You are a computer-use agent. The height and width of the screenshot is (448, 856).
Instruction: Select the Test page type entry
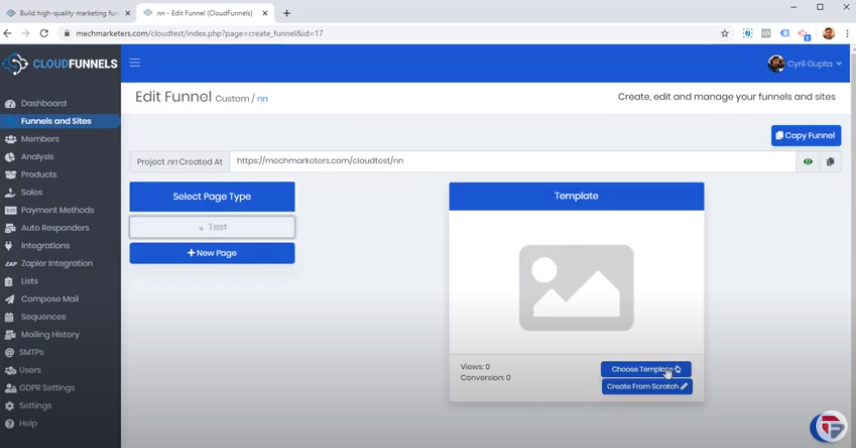pyautogui.click(x=212, y=227)
